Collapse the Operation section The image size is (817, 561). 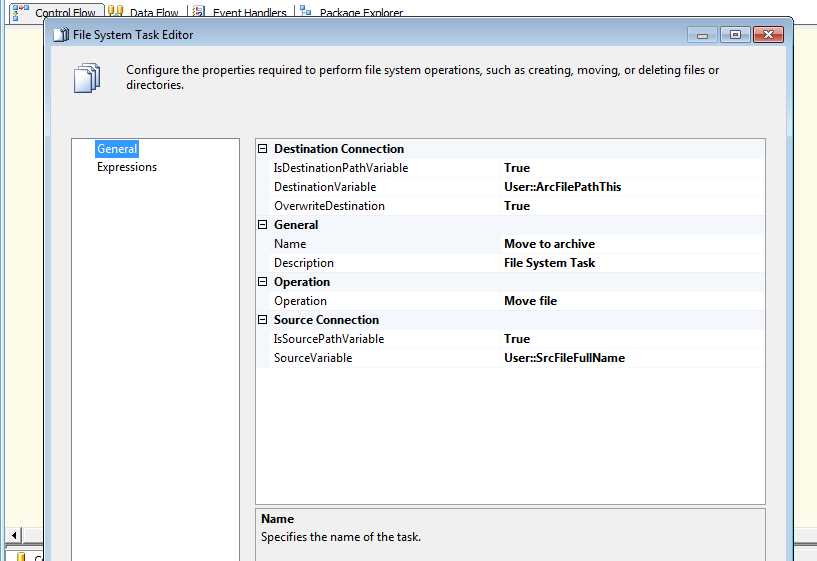(x=263, y=282)
